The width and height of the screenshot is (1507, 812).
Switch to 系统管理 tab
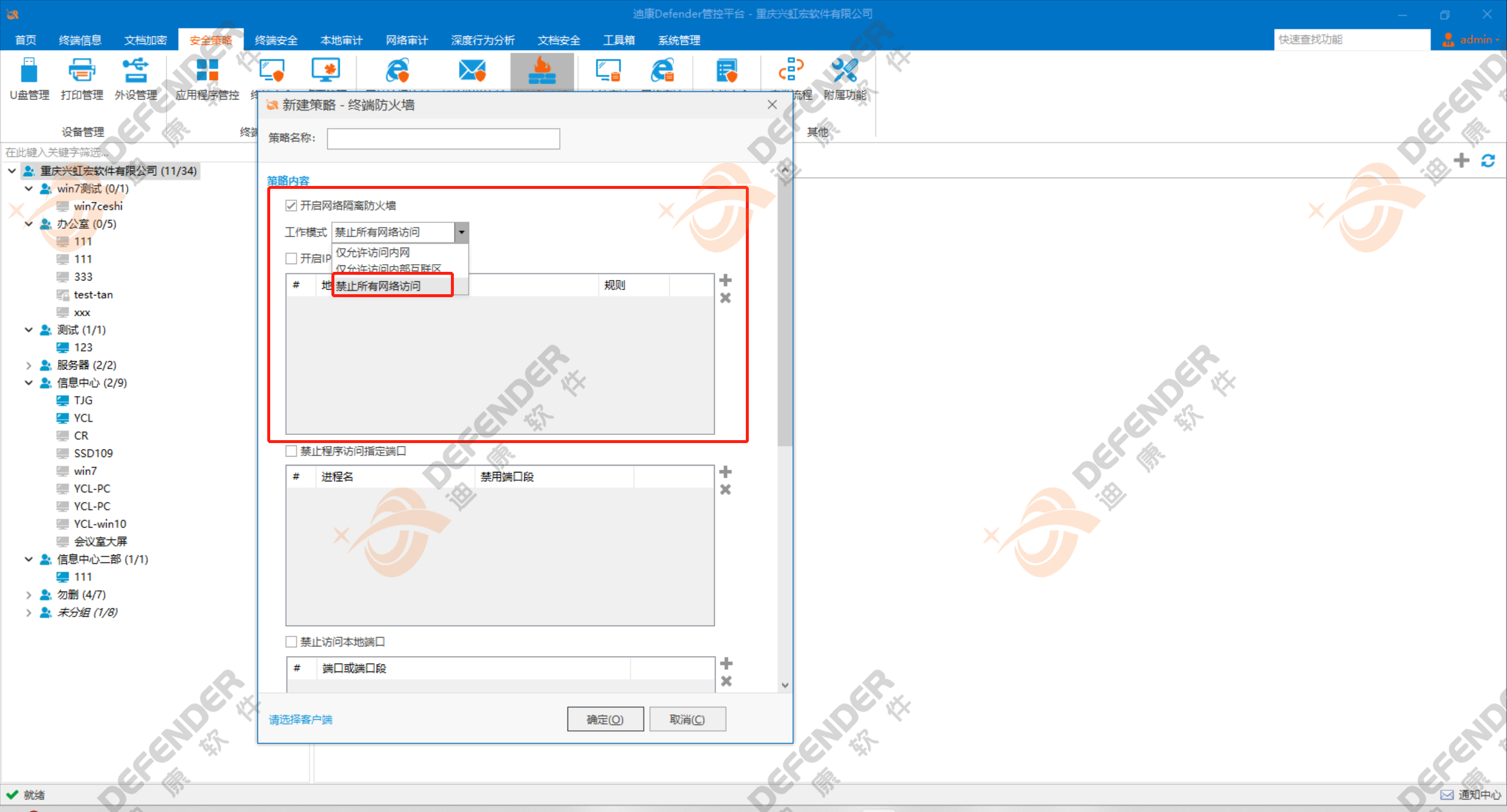679,40
